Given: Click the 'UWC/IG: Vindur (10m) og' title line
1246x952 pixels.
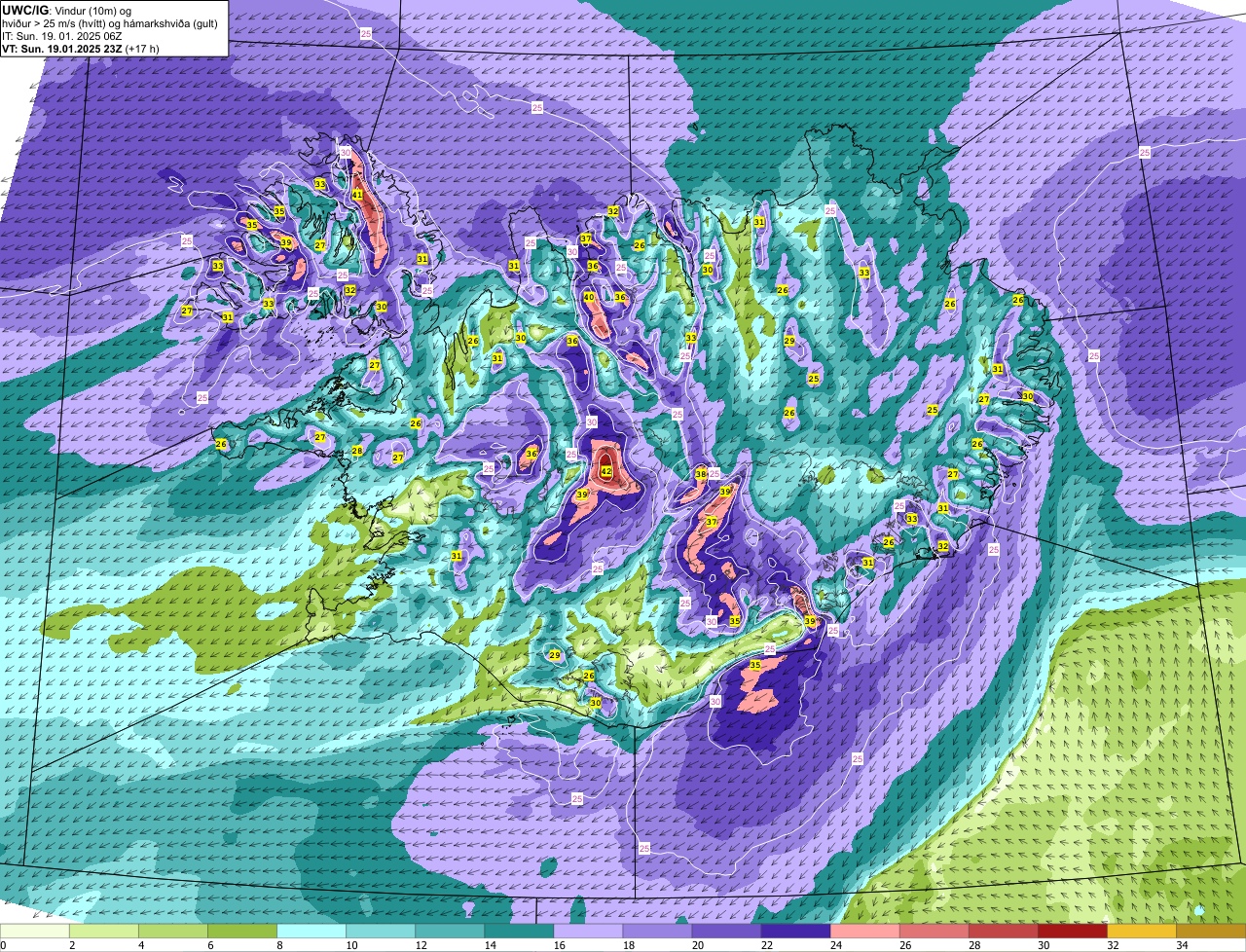Looking at the screenshot, I should tap(67, 10).
